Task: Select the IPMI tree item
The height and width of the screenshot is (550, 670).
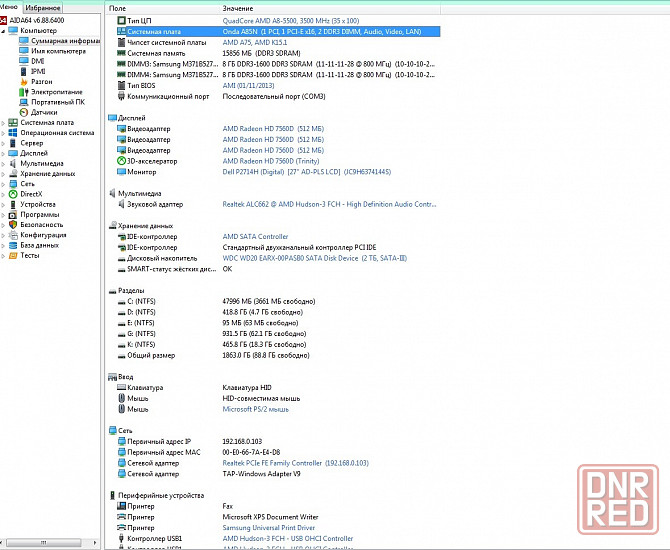Action: 38,71
